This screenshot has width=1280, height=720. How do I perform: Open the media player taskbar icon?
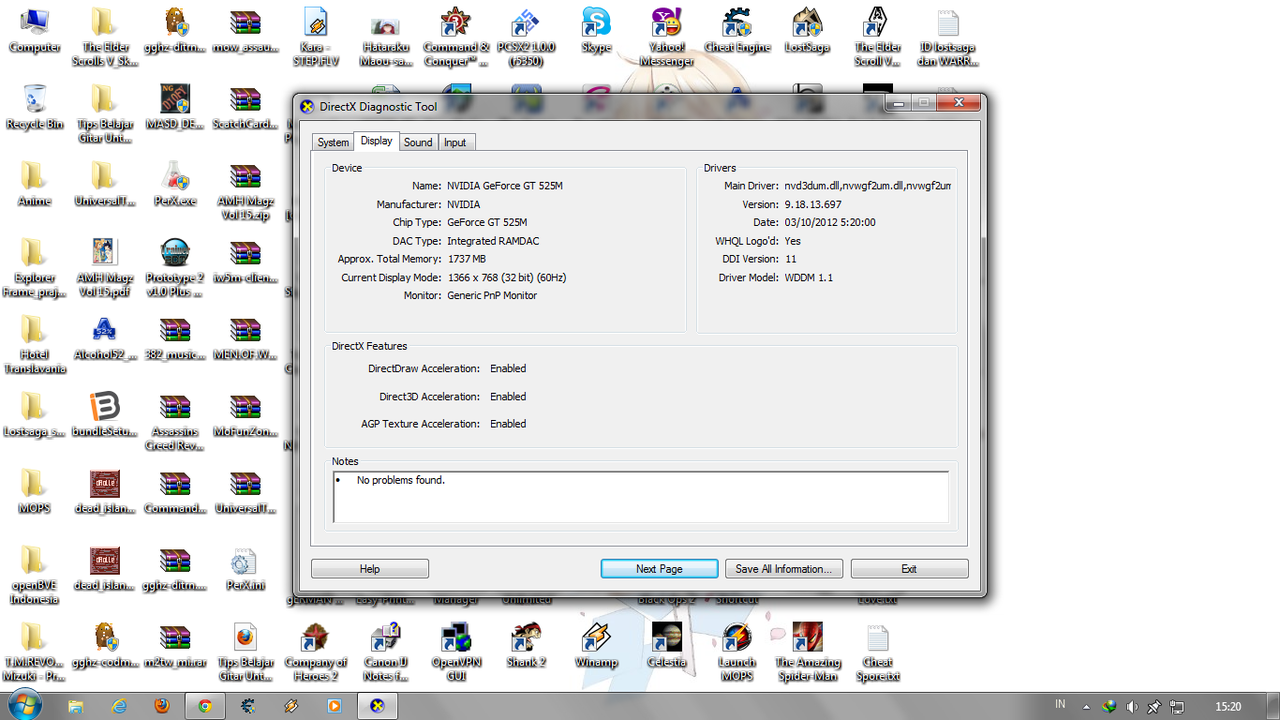coord(334,706)
